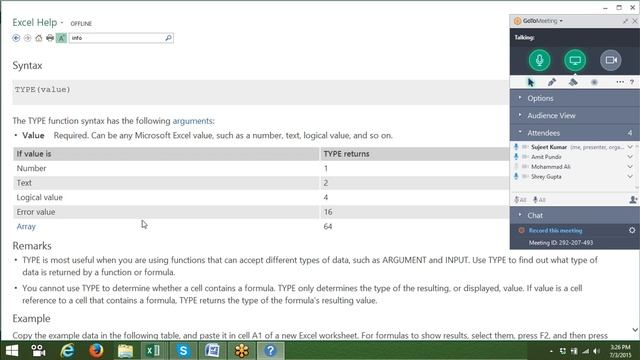
Task: Click the scroll-down arrow of help page
Action: click(635, 330)
